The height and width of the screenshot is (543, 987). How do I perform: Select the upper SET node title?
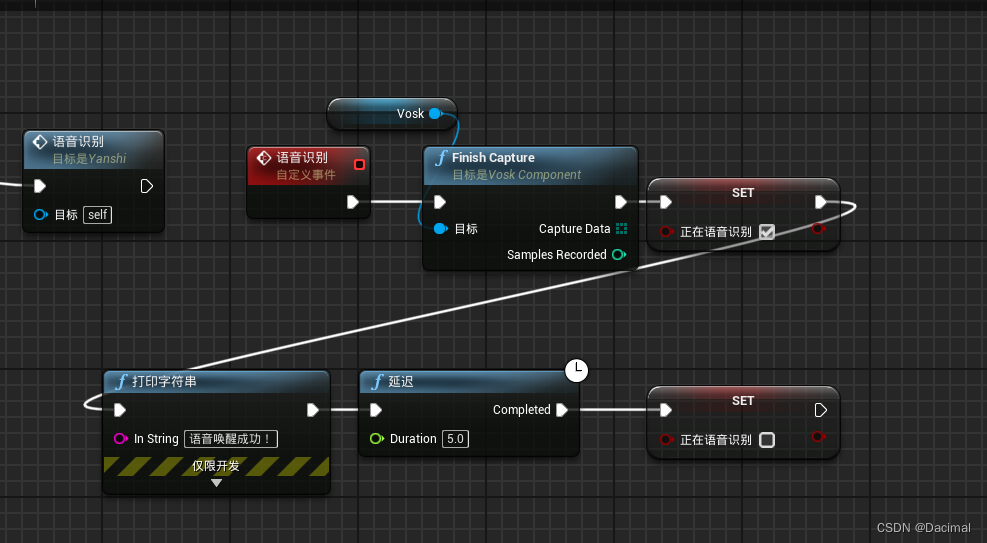click(743, 193)
